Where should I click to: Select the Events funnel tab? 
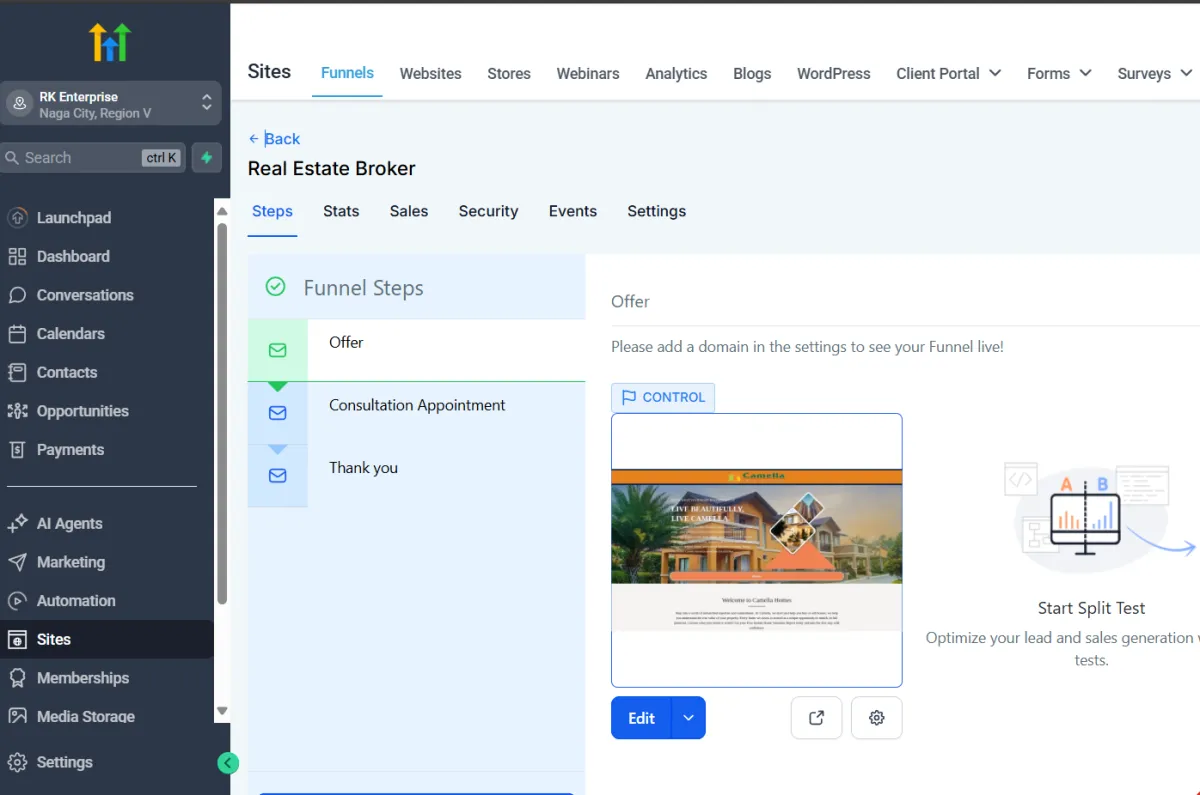click(x=573, y=211)
